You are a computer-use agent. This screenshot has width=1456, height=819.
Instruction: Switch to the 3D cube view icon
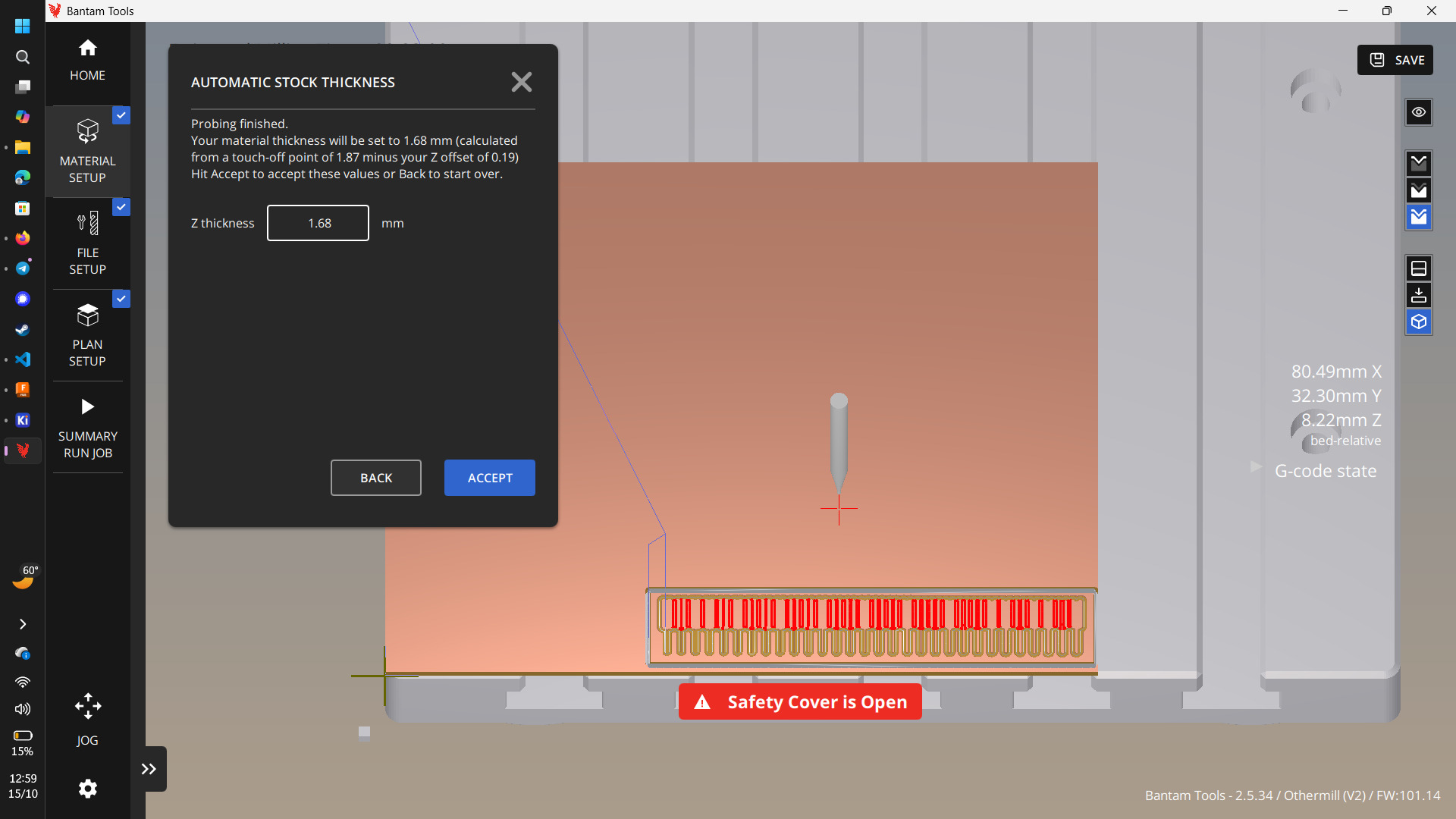tap(1419, 322)
